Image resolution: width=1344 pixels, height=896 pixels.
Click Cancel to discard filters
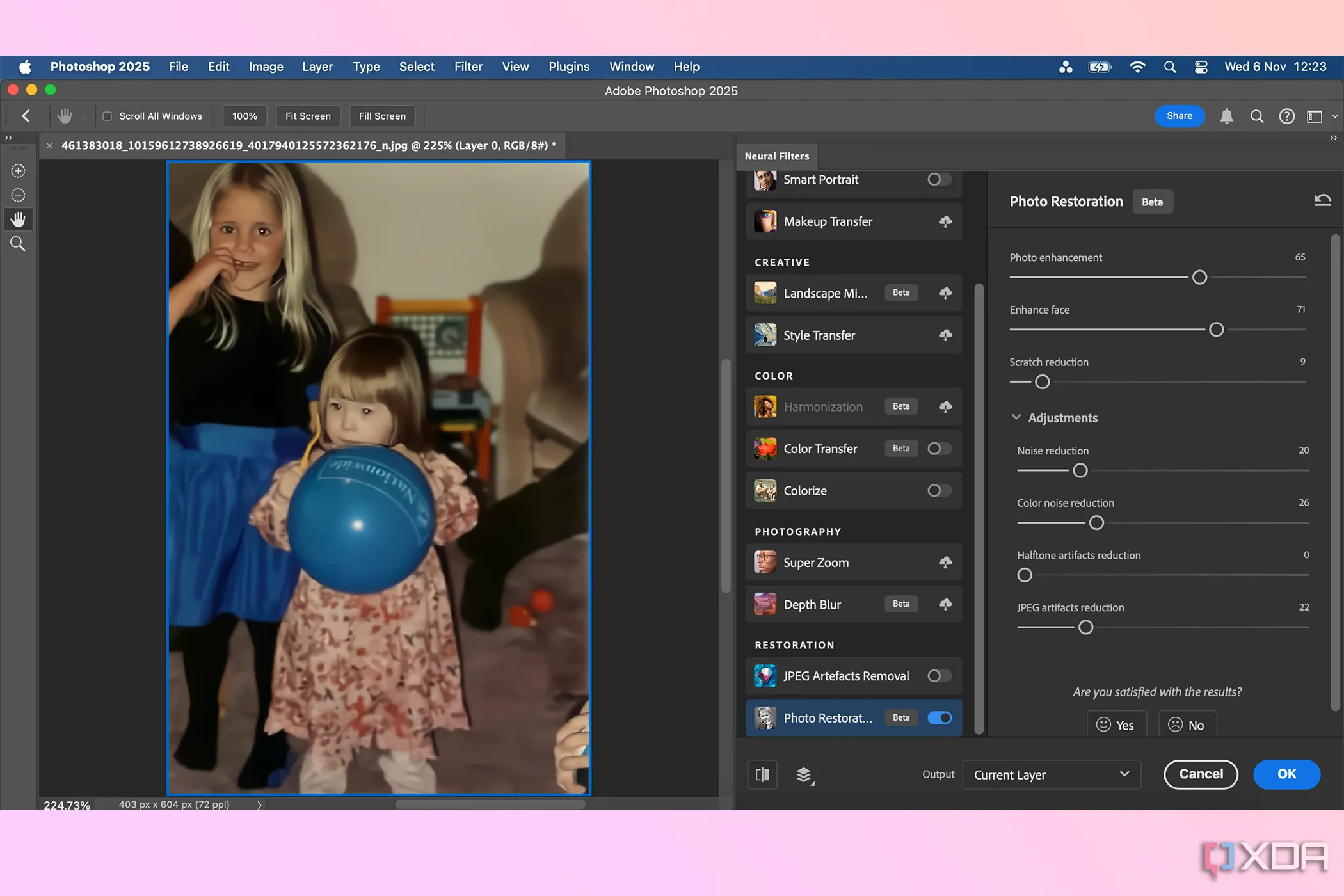(x=1201, y=774)
